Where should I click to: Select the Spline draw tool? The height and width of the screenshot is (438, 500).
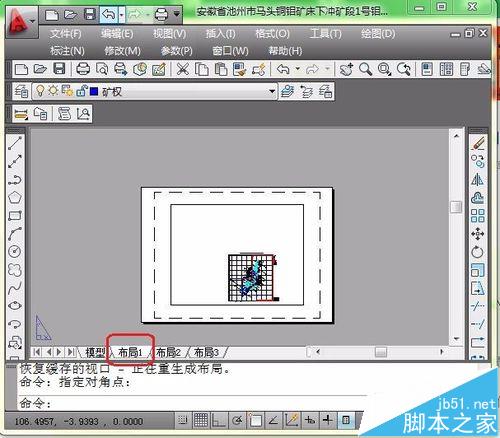tap(15, 288)
